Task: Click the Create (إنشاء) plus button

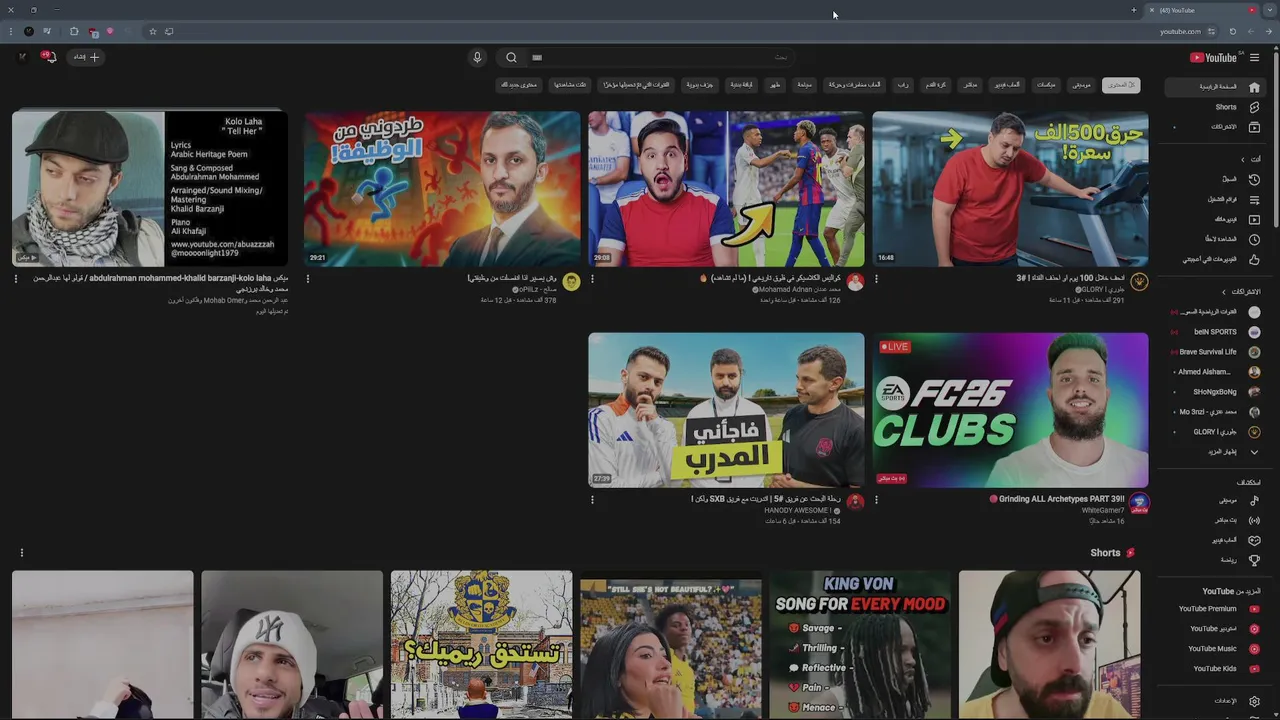Action: (x=86, y=57)
